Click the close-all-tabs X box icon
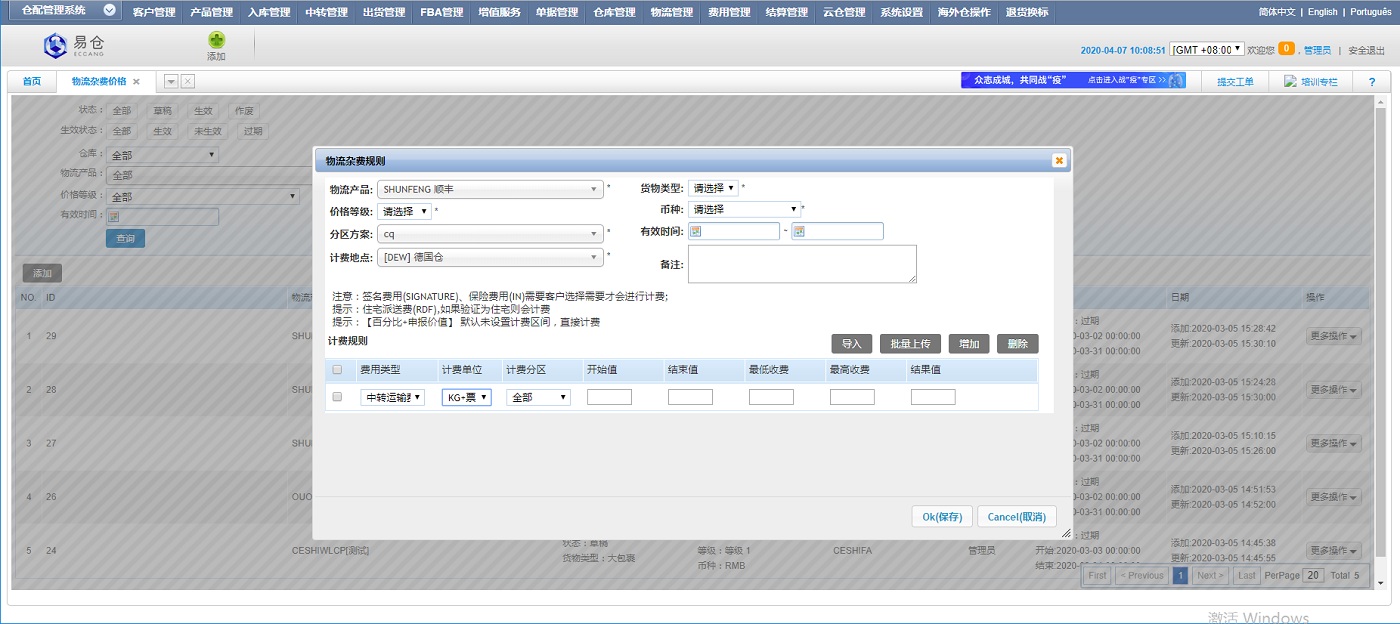This screenshot has height=624, width=1400. [188, 82]
